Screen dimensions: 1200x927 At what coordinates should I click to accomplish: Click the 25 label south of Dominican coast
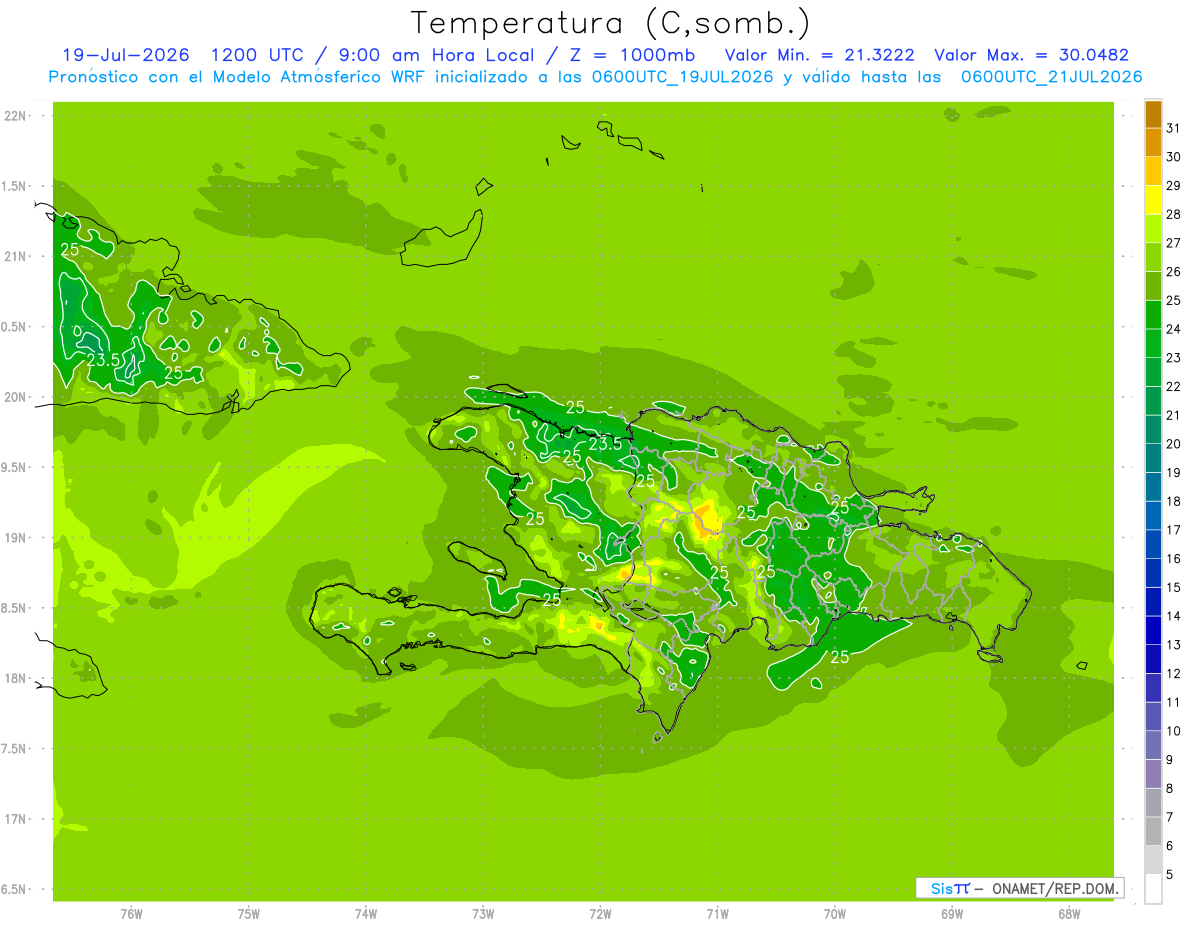tap(840, 657)
